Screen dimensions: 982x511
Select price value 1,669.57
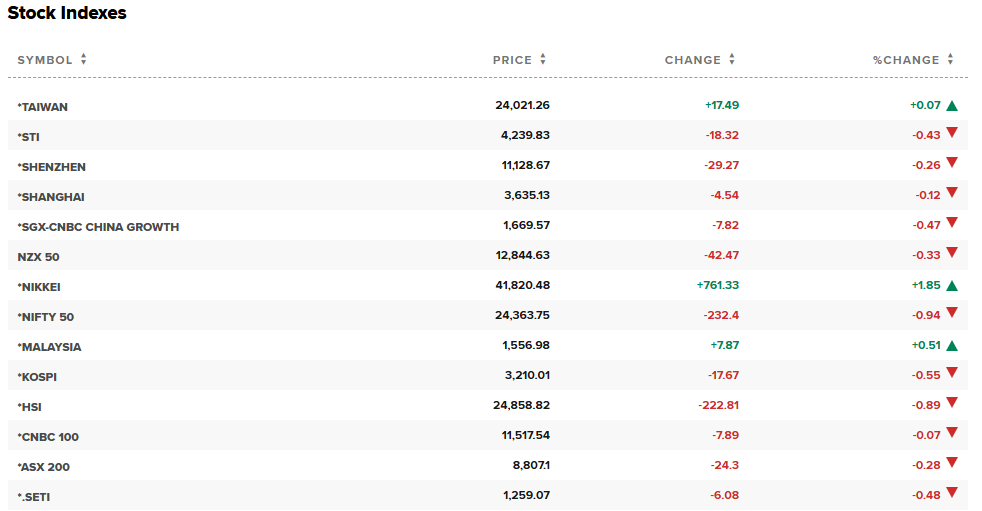(526, 225)
